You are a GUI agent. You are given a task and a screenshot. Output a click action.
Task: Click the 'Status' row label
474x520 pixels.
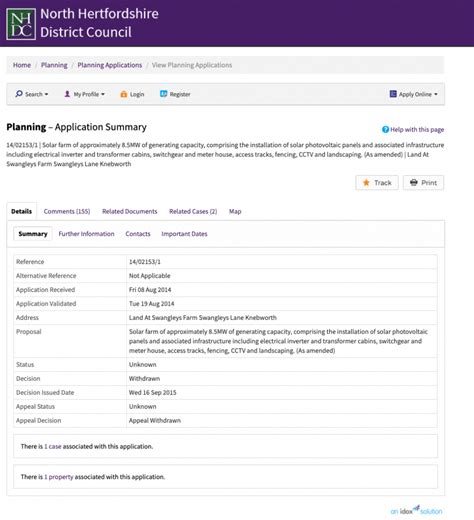pyautogui.click(x=25, y=365)
